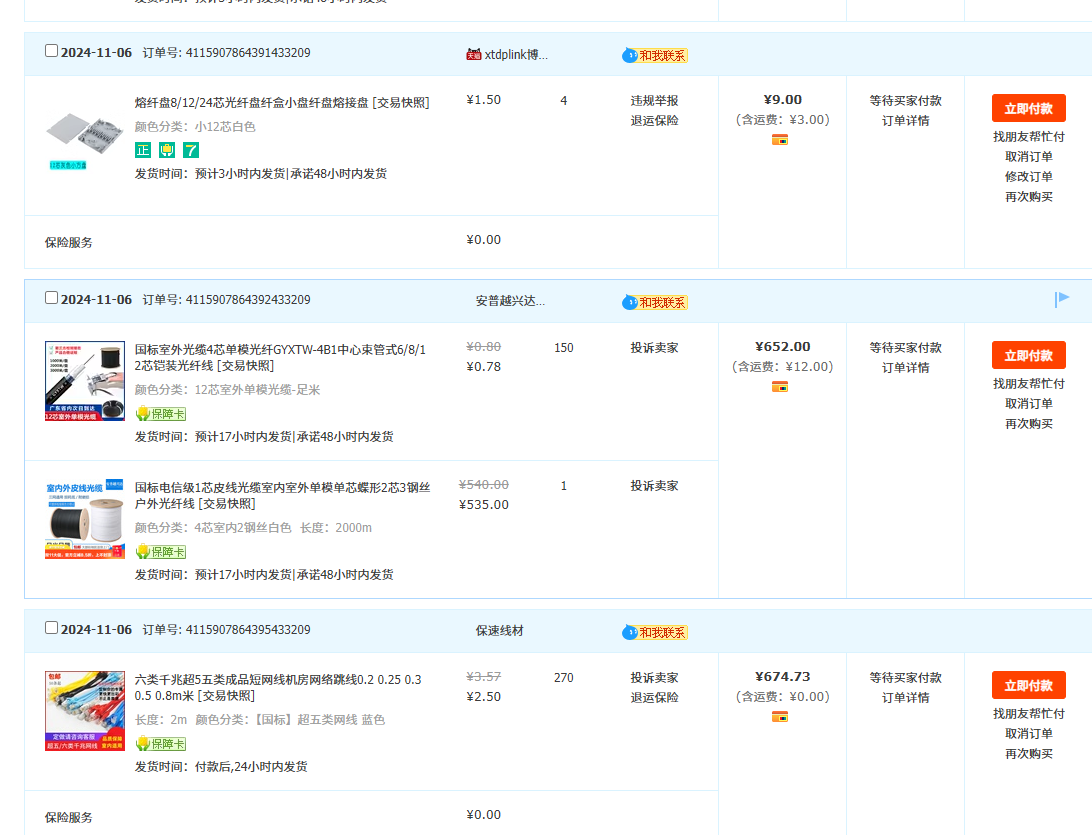Click 取消订单 for the ¥674.73 order
The image size is (1092, 835).
1029,734
